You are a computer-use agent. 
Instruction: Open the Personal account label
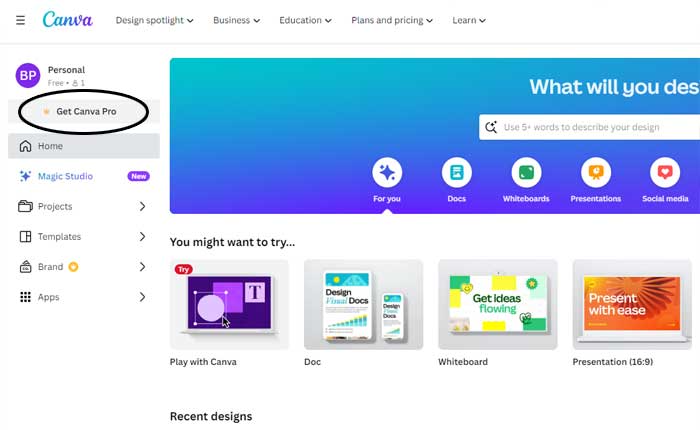pyautogui.click(x=67, y=70)
